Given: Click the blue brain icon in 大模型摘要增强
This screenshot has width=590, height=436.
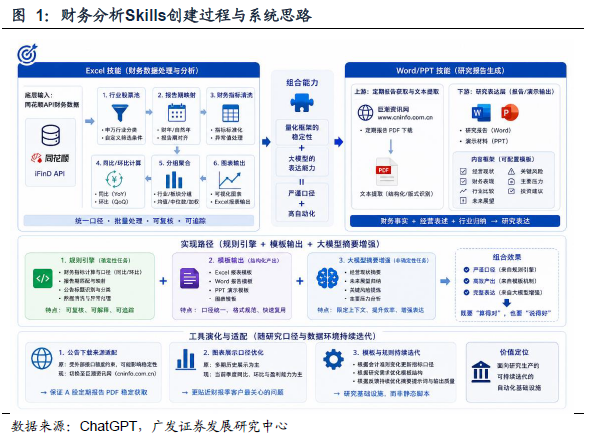Looking at the screenshot, I should [327, 278].
